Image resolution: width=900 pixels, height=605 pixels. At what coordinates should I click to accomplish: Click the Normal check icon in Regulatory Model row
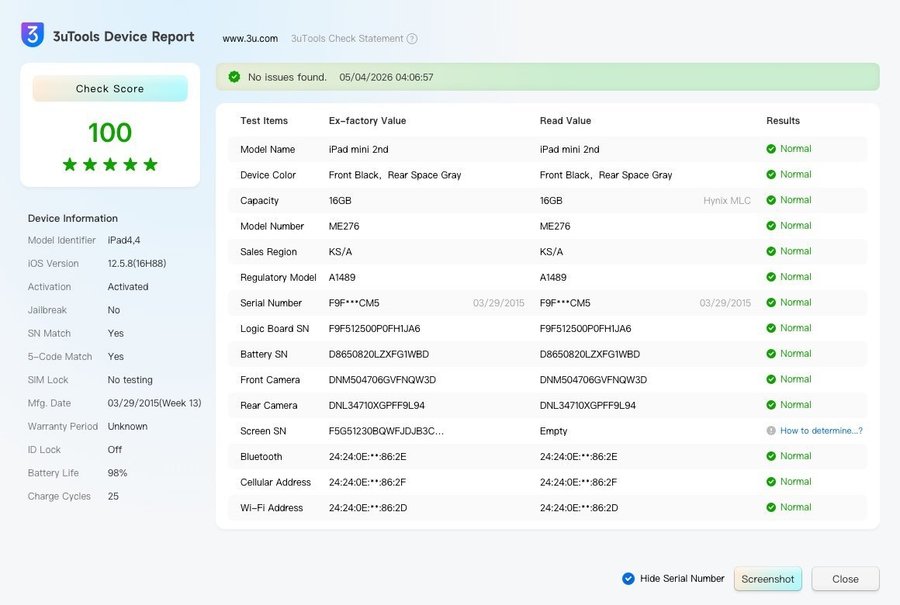[x=771, y=277]
